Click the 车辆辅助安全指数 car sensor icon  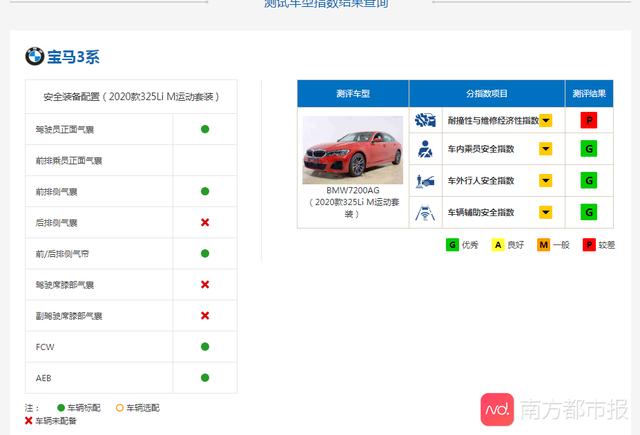425,212
